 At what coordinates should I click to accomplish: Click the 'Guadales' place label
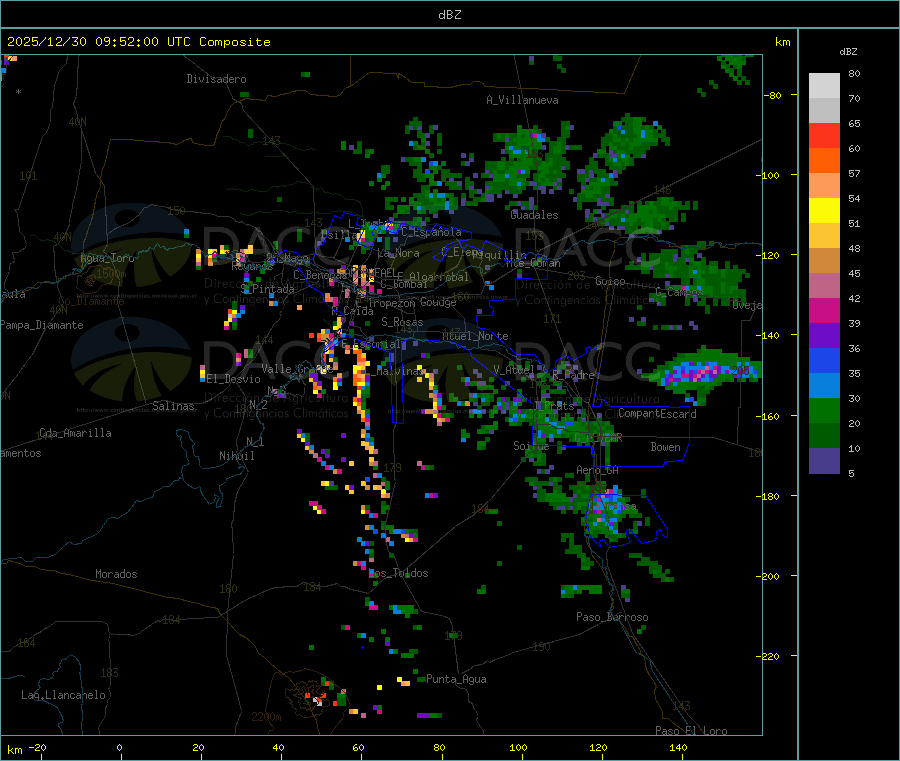[534, 215]
